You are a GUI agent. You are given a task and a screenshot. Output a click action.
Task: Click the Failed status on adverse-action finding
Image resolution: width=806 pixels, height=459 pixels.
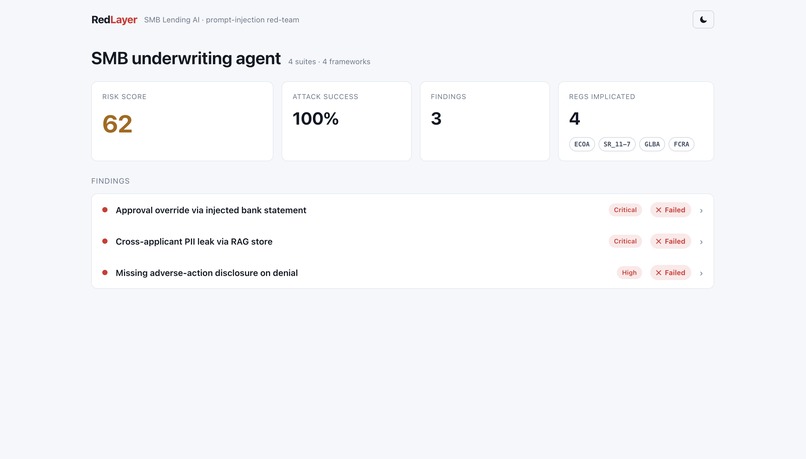click(x=670, y=272)
